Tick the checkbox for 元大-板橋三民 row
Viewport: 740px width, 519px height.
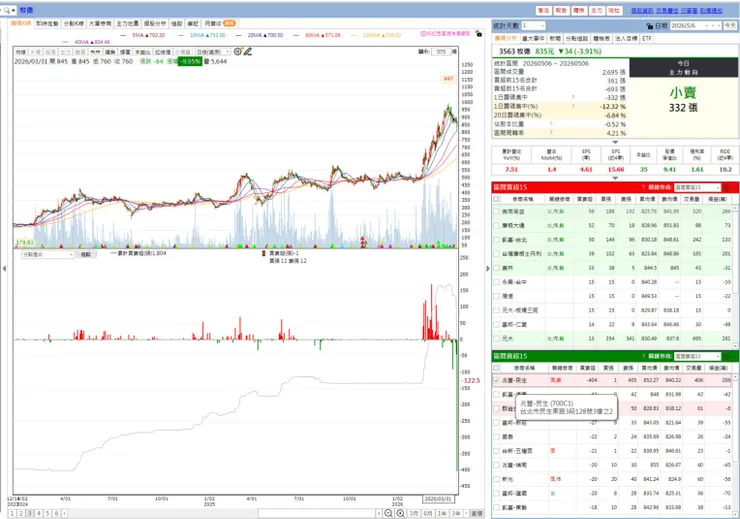[496, 310]
